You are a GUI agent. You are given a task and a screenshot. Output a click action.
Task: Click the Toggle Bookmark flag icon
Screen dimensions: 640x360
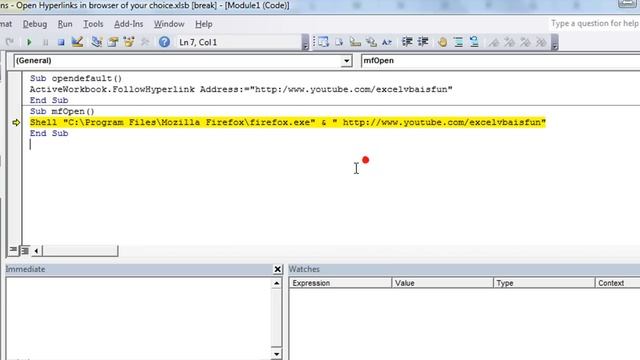coord(494,42)
